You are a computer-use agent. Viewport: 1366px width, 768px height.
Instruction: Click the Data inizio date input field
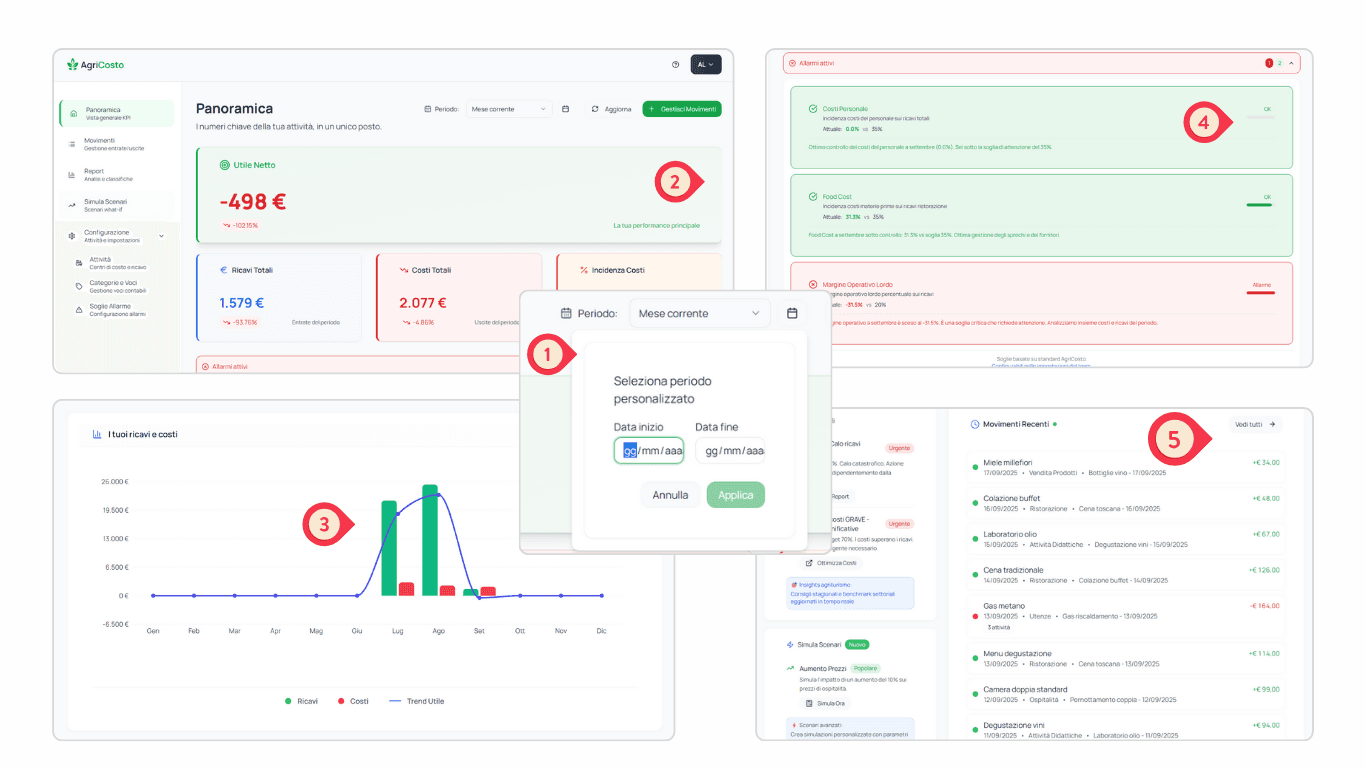pos(648,451)
